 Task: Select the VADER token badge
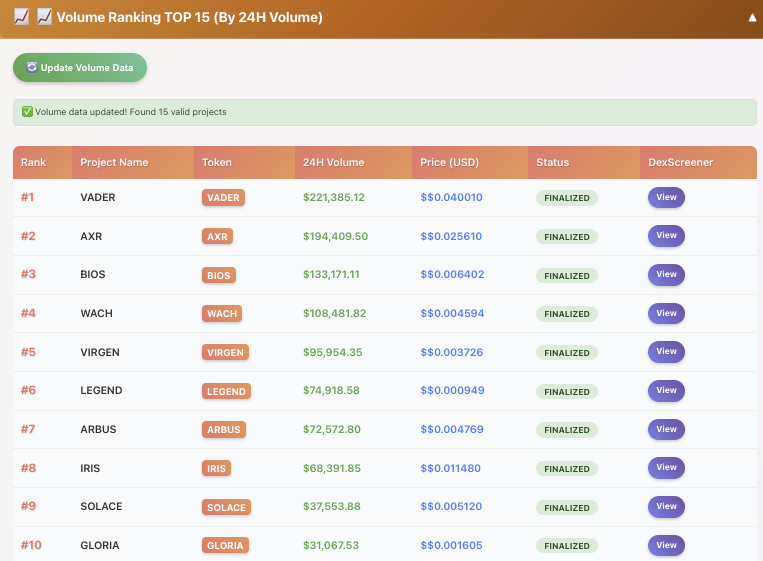[x=223, y=198]
